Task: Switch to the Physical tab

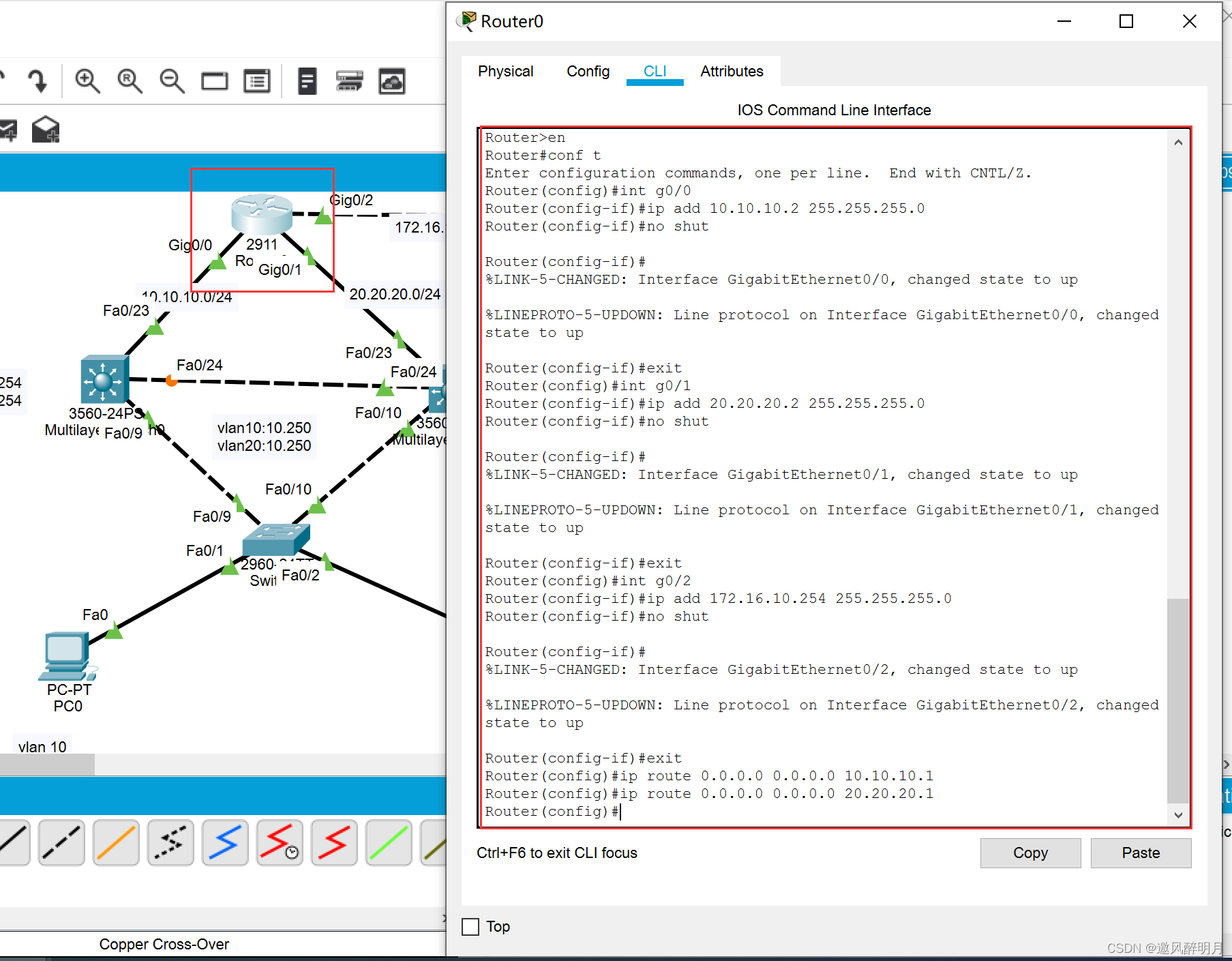Action: pyautogui.click(x=505, y=72)
